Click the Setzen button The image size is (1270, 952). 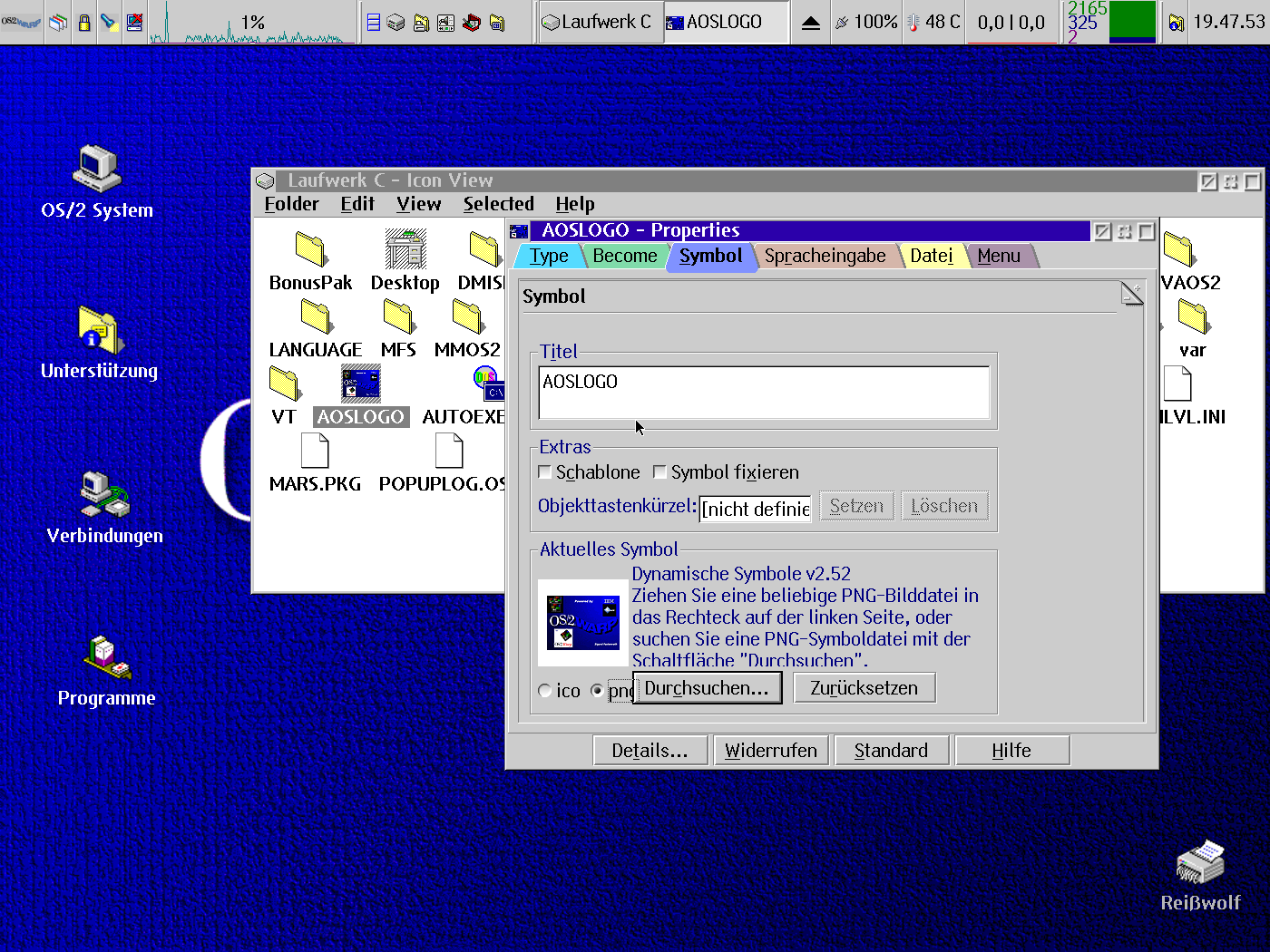856,506
